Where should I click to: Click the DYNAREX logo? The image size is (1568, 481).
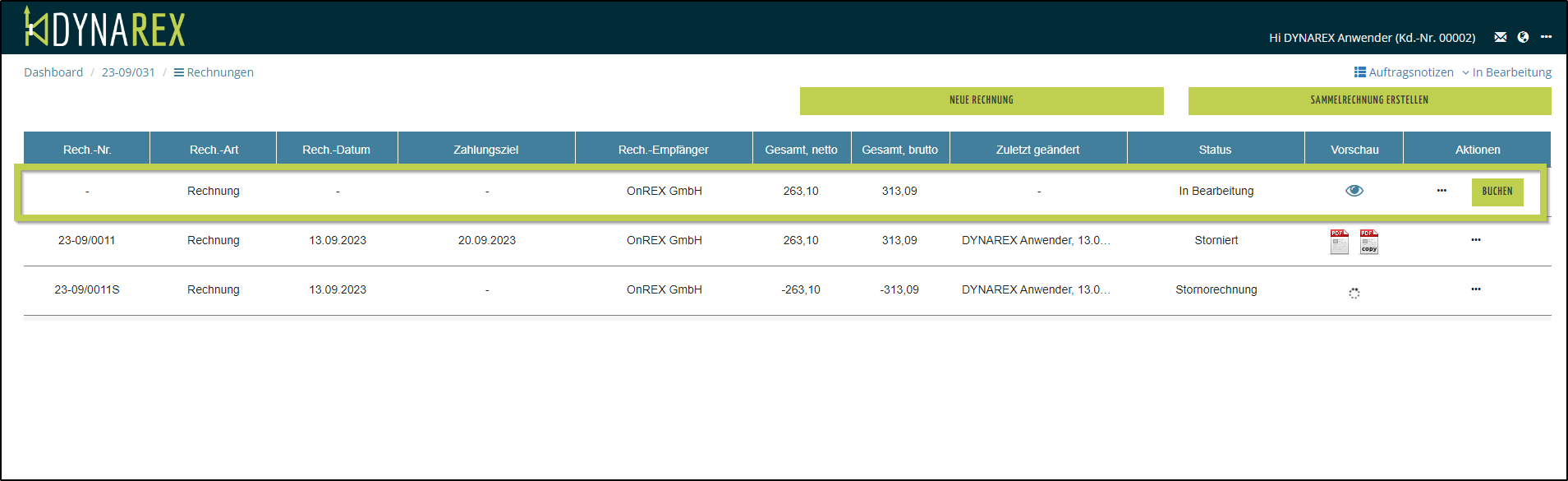pyautogui.click(x=104, y=28)
